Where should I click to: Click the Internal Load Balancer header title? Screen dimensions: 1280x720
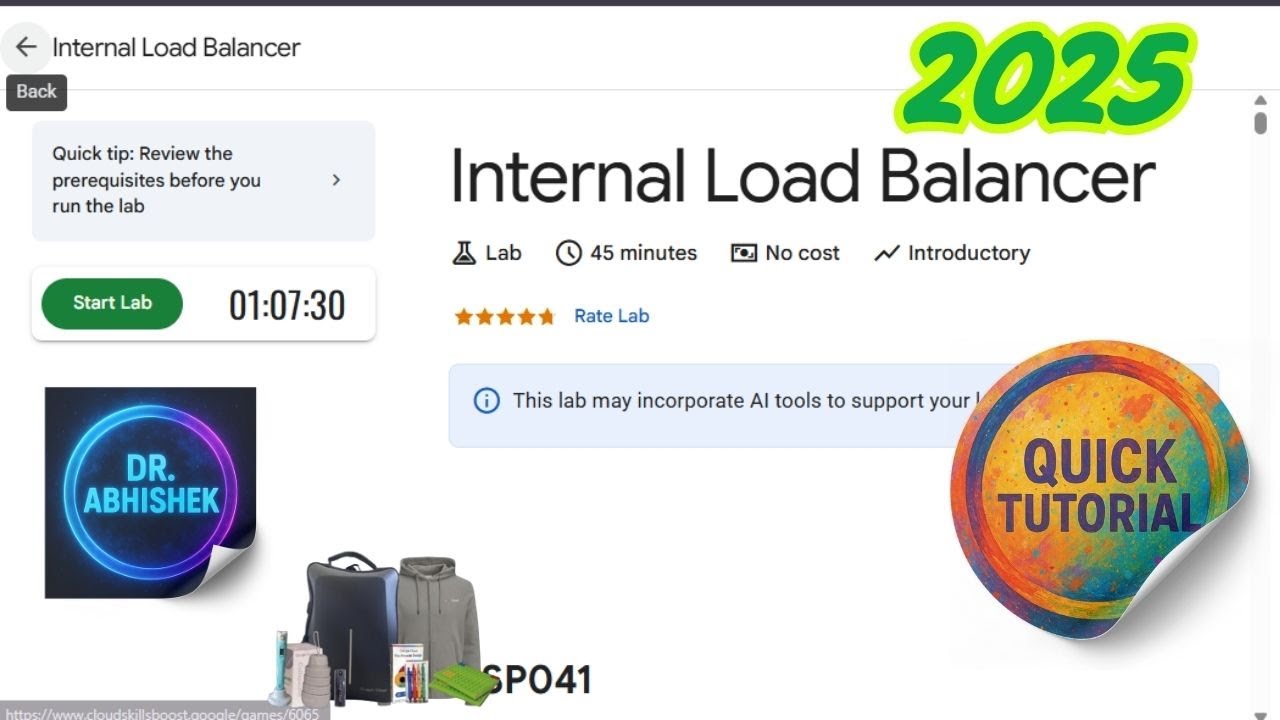coord(176,47)
